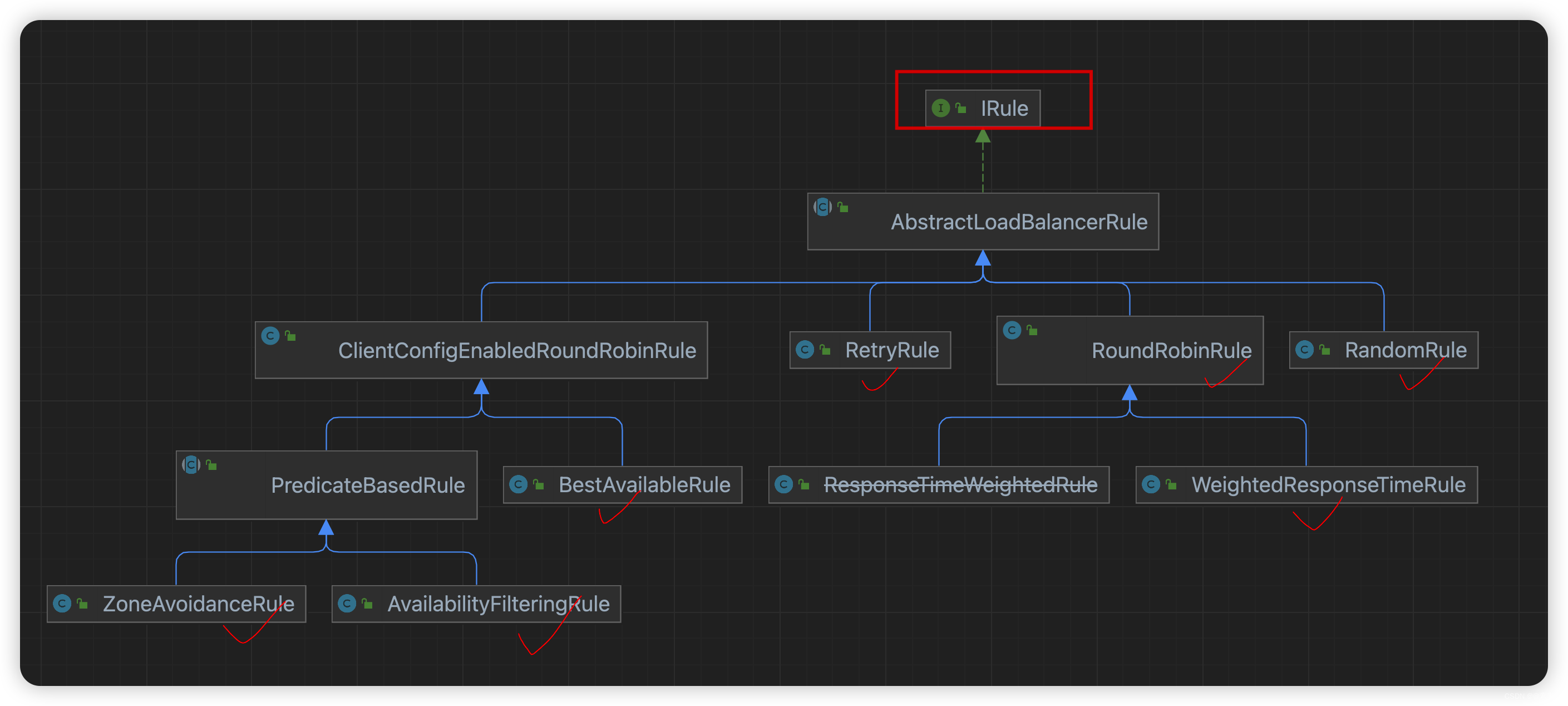Click the green dashed implements arrow to IRule

[x=983, y=161]
